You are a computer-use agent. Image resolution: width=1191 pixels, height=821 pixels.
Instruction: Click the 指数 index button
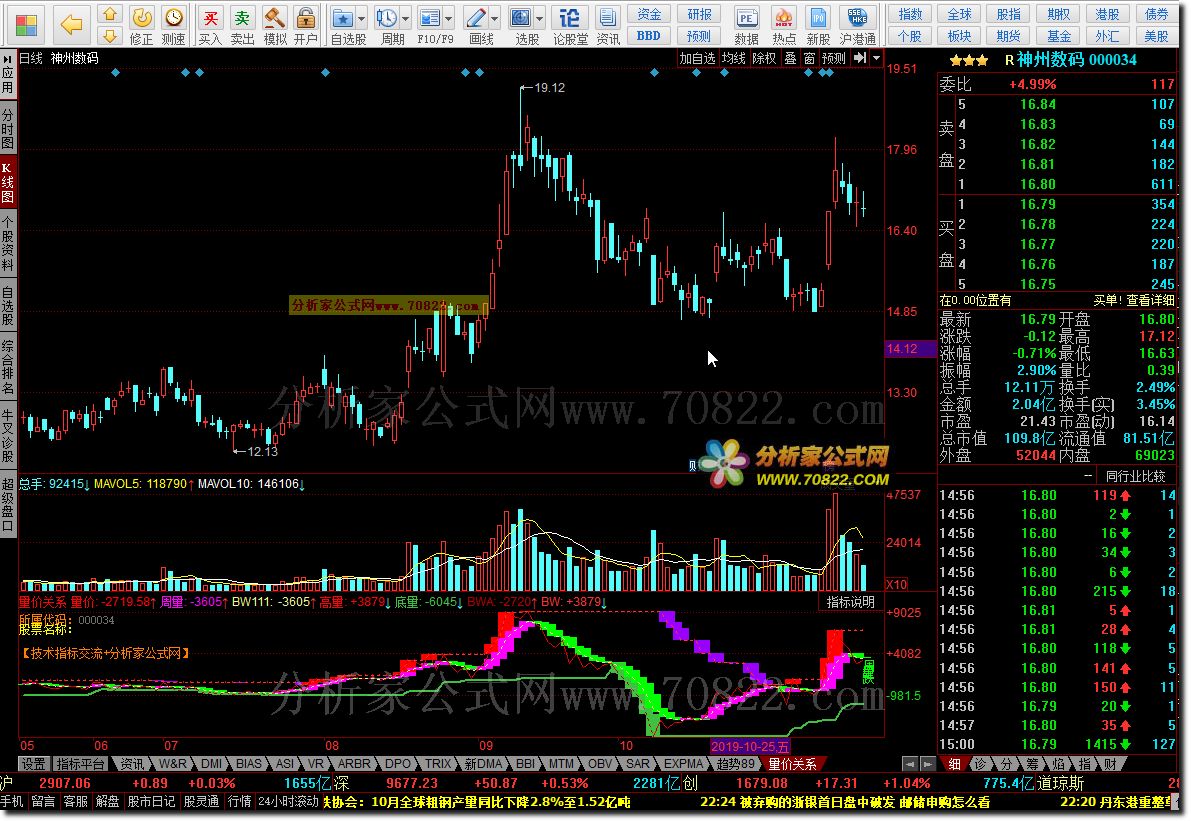click(910, 14)
